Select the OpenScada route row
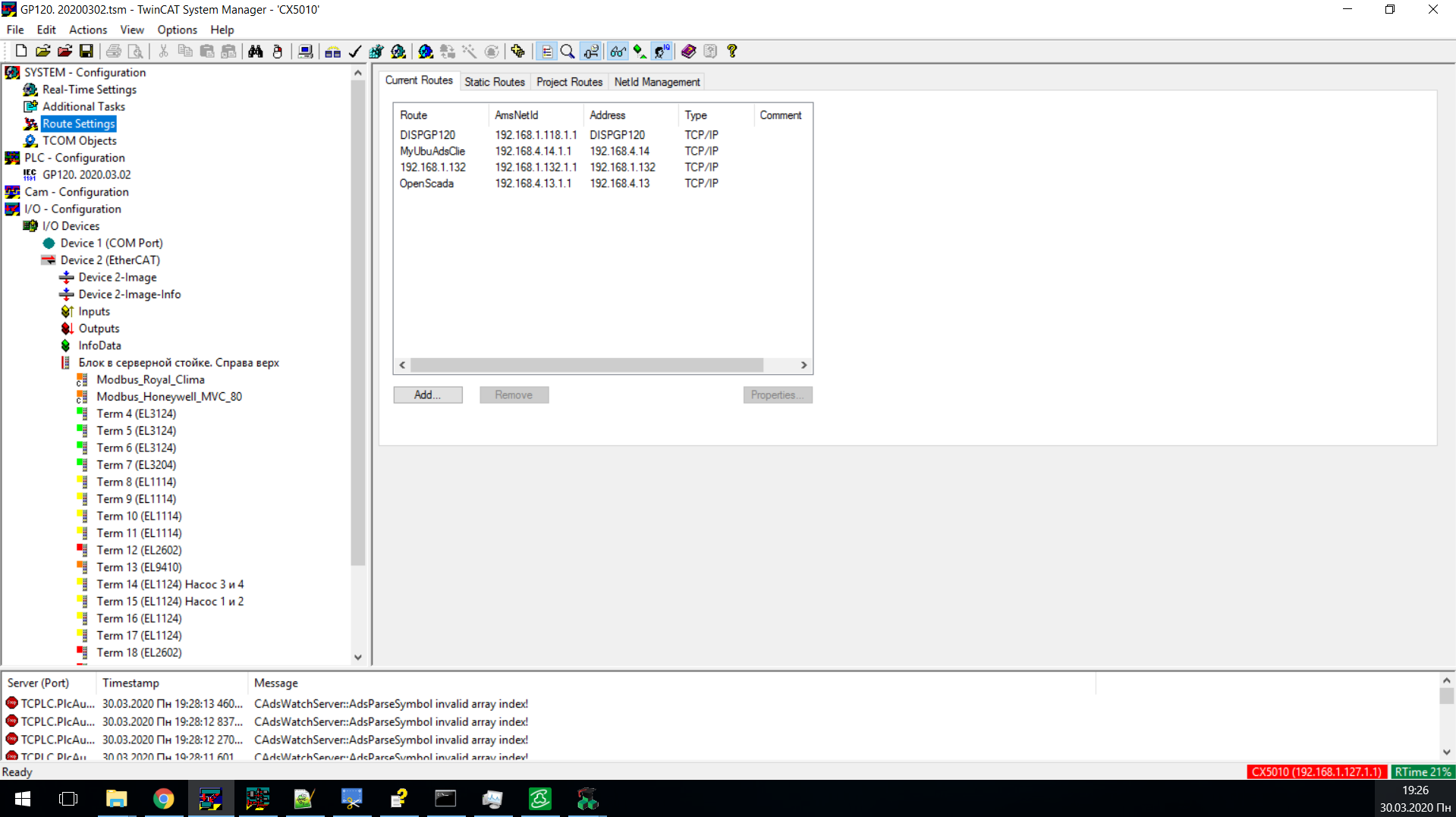This screenshot has width=1456, height=817. (x=426, y=184)
